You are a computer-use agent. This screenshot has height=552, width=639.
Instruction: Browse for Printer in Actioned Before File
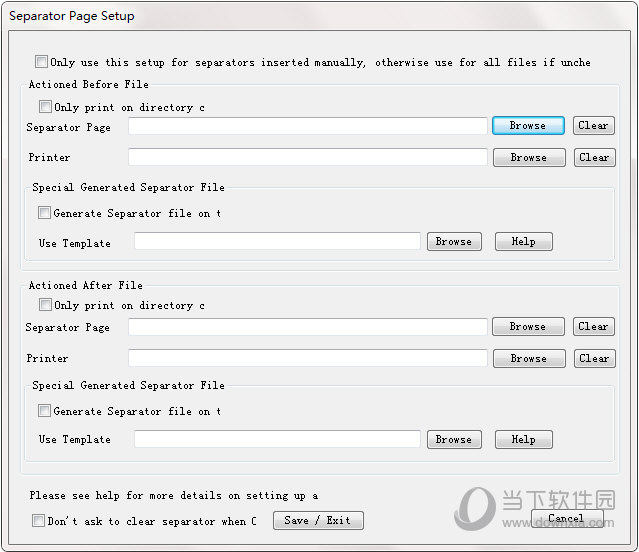528,158
